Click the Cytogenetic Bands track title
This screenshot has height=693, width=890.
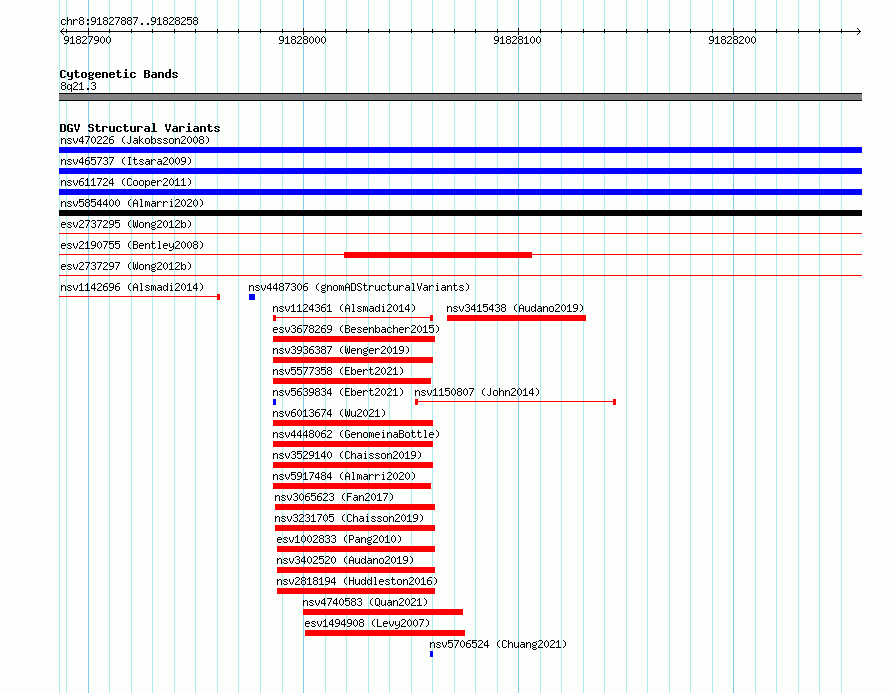point(119,74)
